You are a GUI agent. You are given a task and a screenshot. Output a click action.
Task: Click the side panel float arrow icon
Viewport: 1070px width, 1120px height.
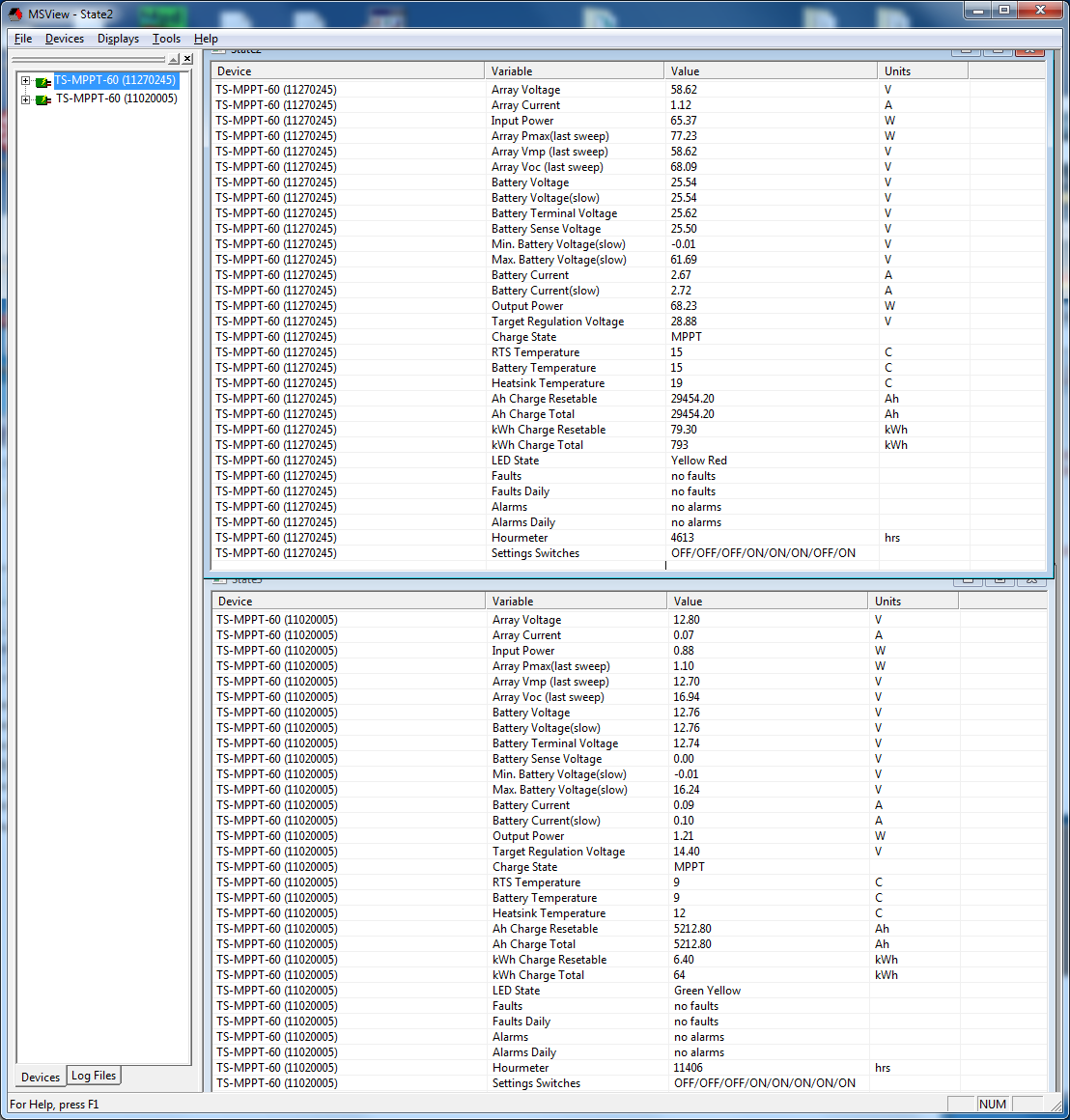[174, 59]
